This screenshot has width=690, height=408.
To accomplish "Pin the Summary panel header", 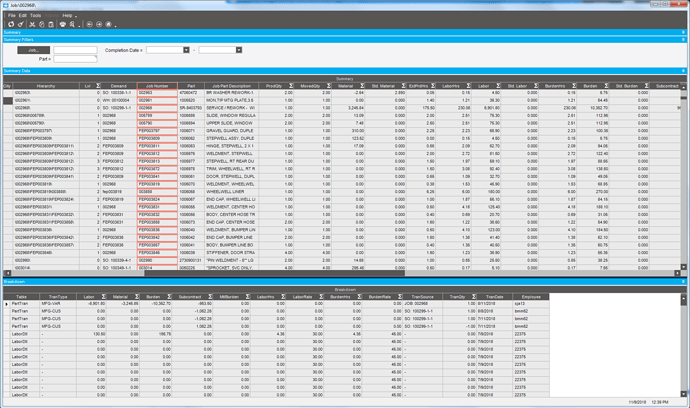I will pyautogui.click(x=683, y=32).
